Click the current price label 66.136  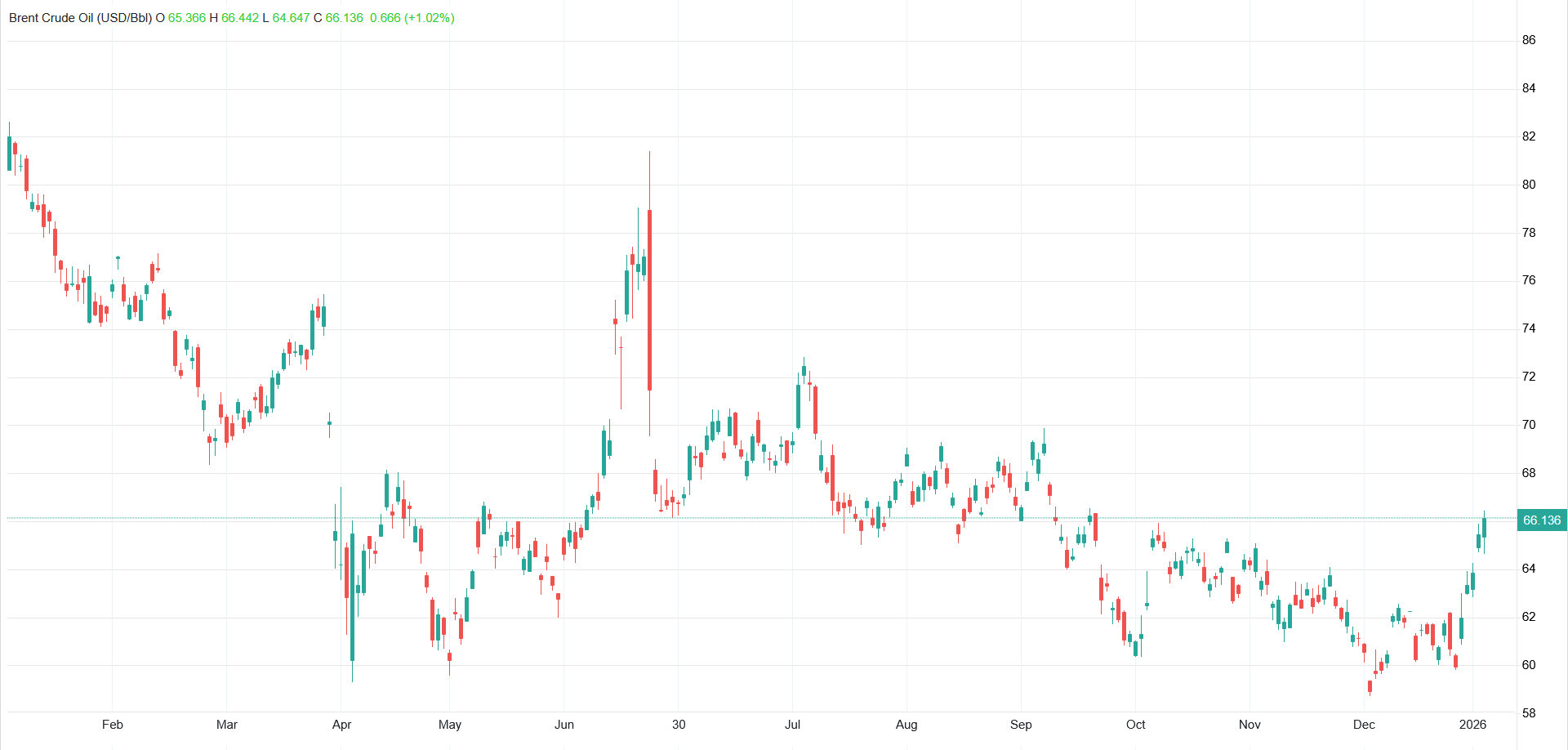coord(1541,520)
